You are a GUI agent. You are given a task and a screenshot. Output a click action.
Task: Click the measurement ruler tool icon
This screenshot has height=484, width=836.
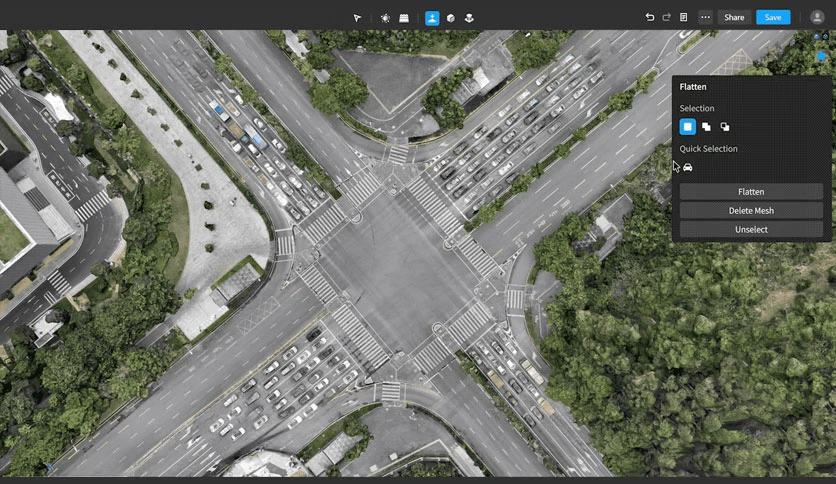click(404, 18)
